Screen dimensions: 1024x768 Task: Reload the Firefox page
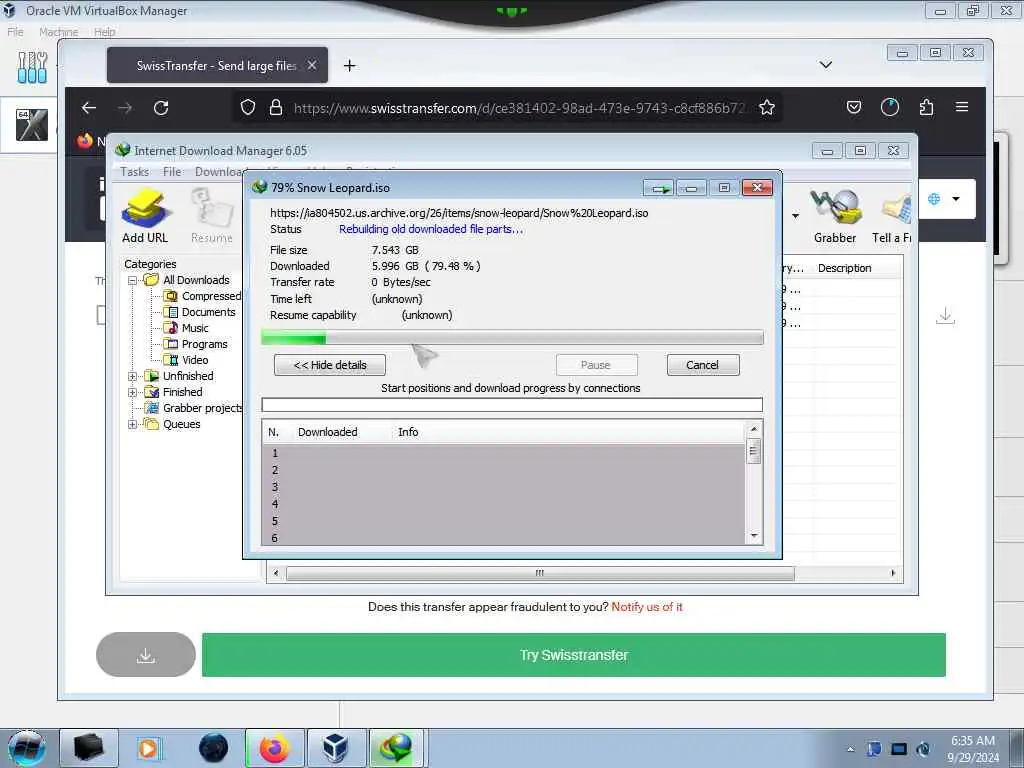pos(161,108)
